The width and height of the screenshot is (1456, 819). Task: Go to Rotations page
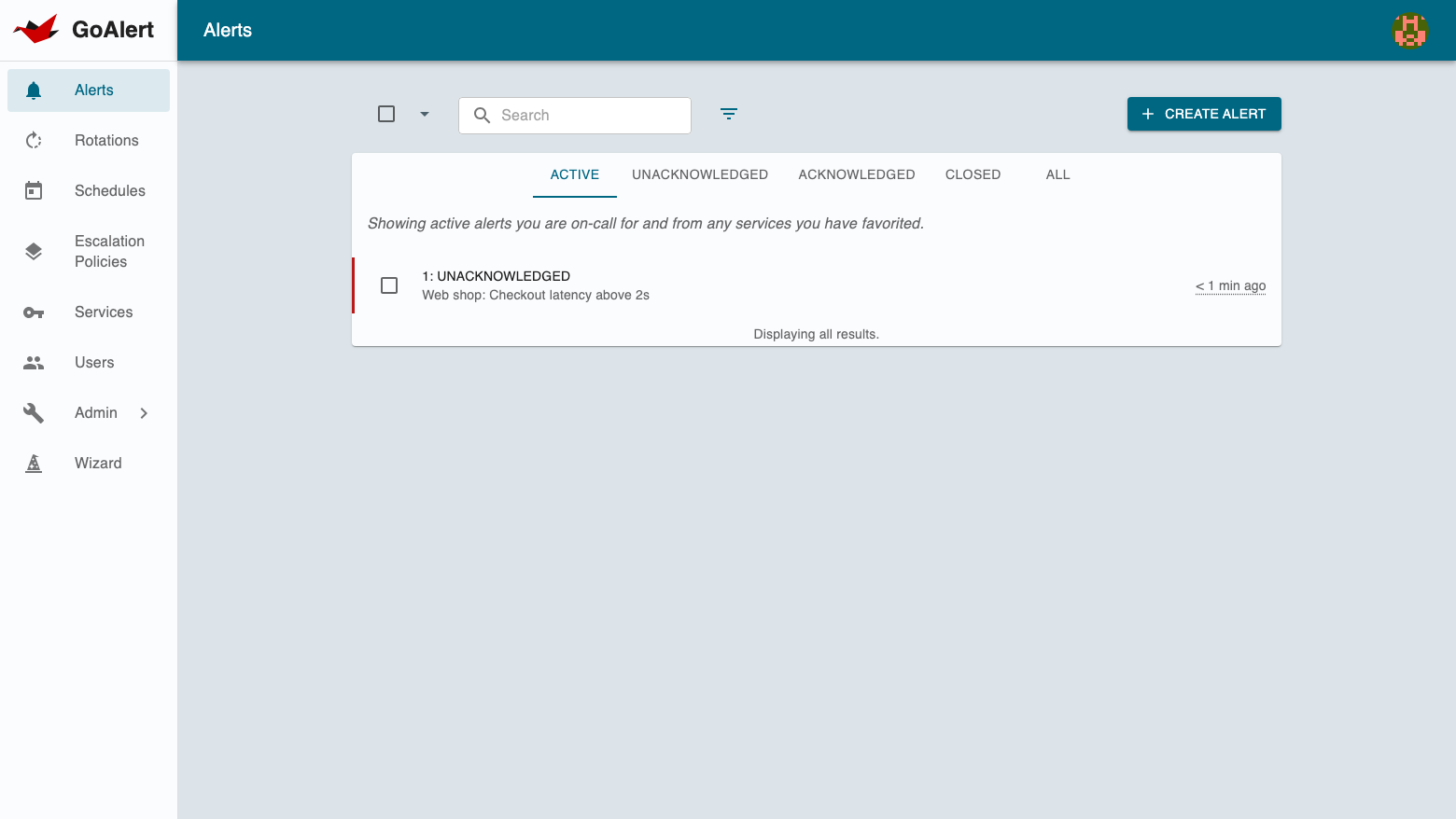click(89, 141)
